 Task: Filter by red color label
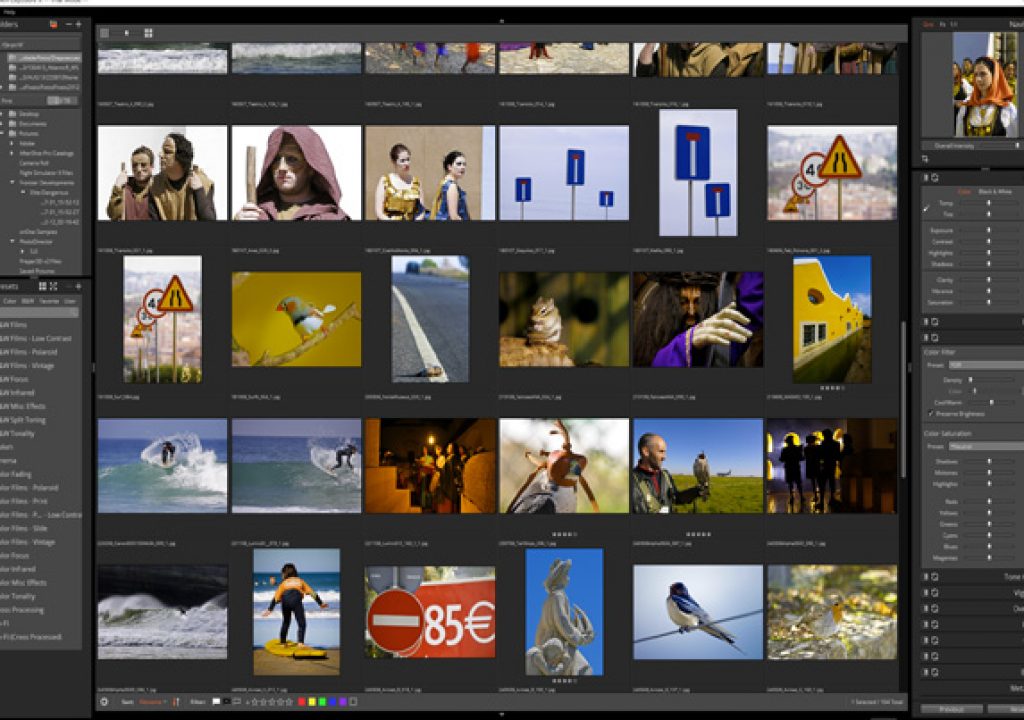301,702
